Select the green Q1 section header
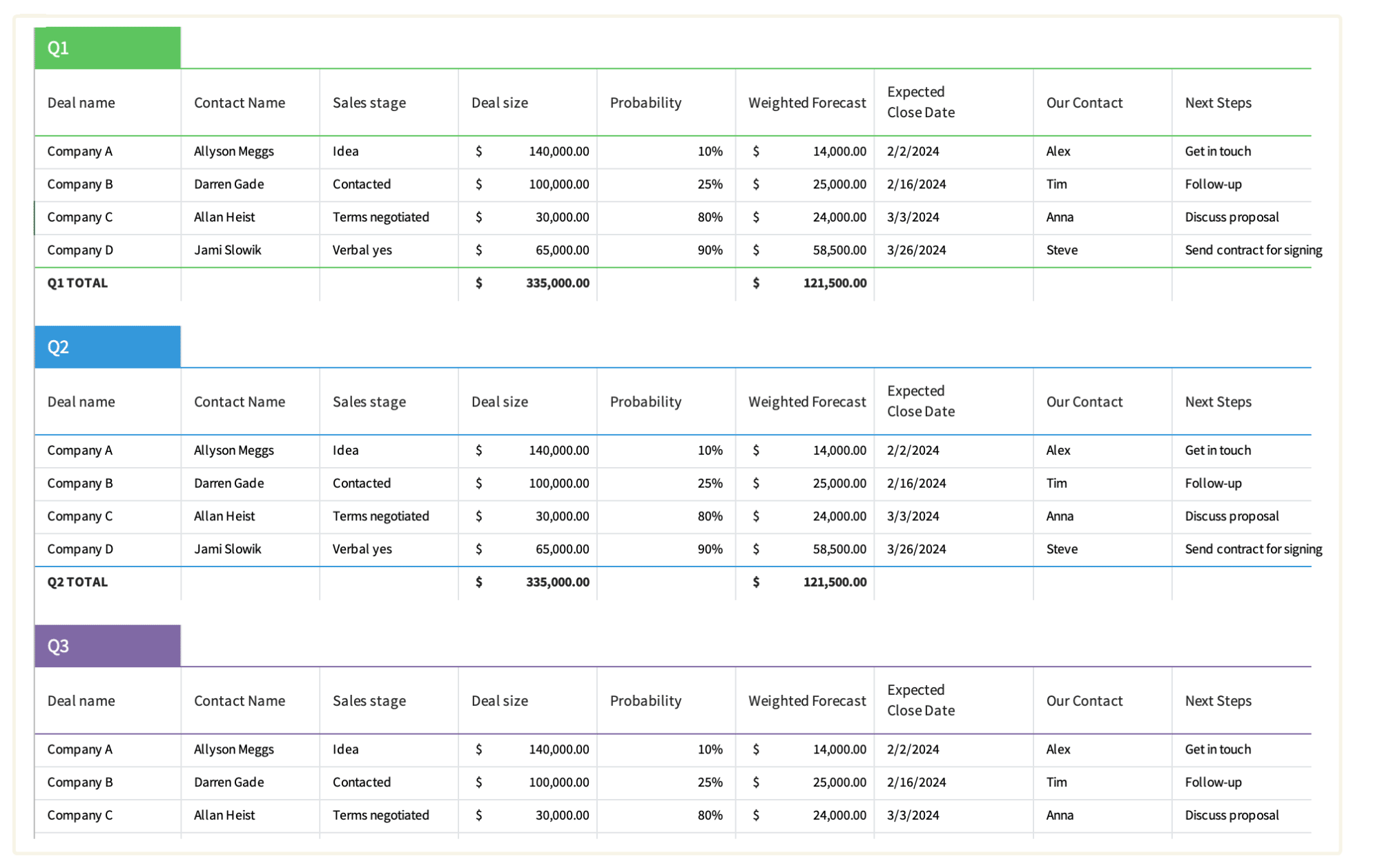Screen dimensions: 1380x868 tap(107, 47)
